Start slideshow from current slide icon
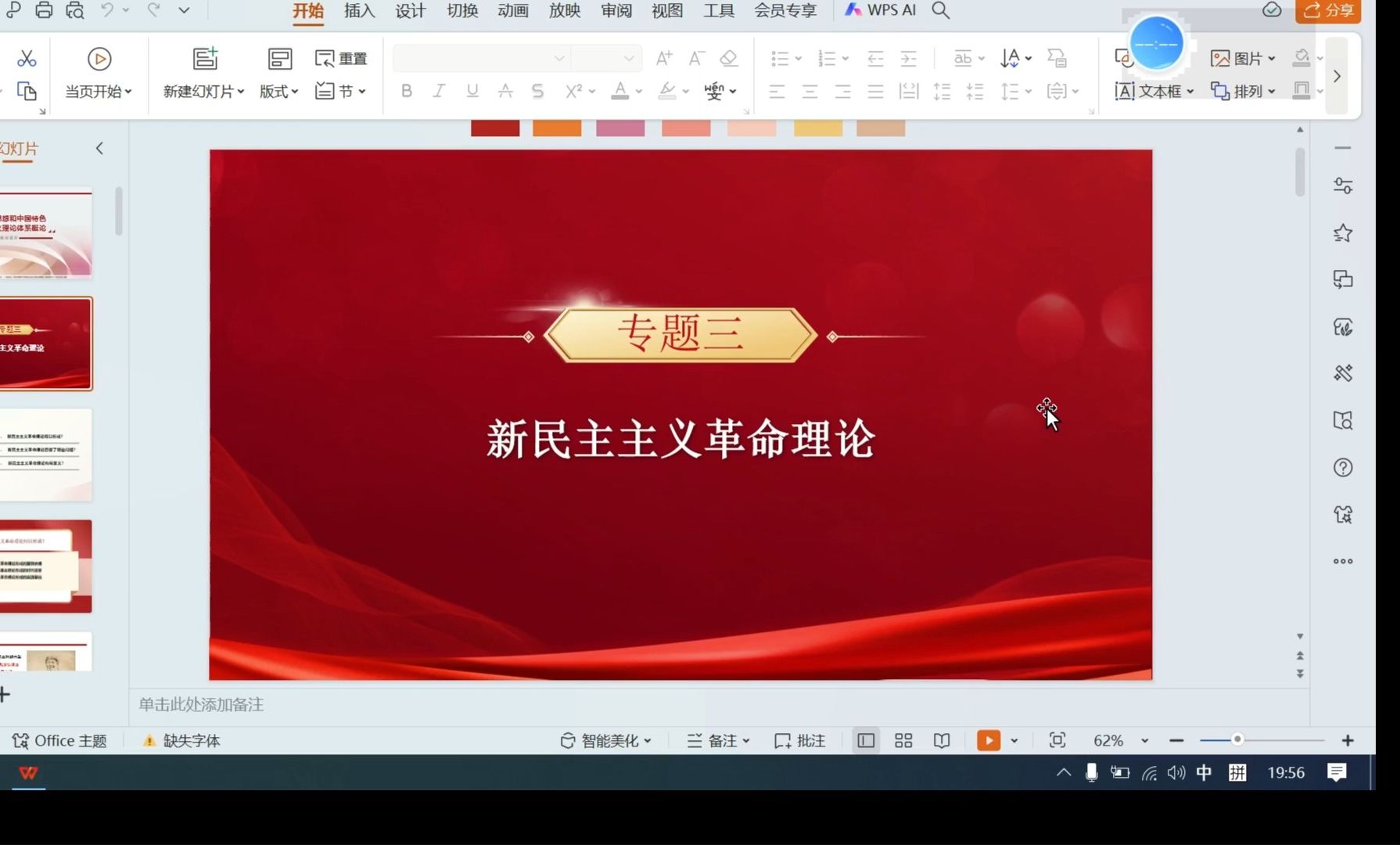 point(99,59)
